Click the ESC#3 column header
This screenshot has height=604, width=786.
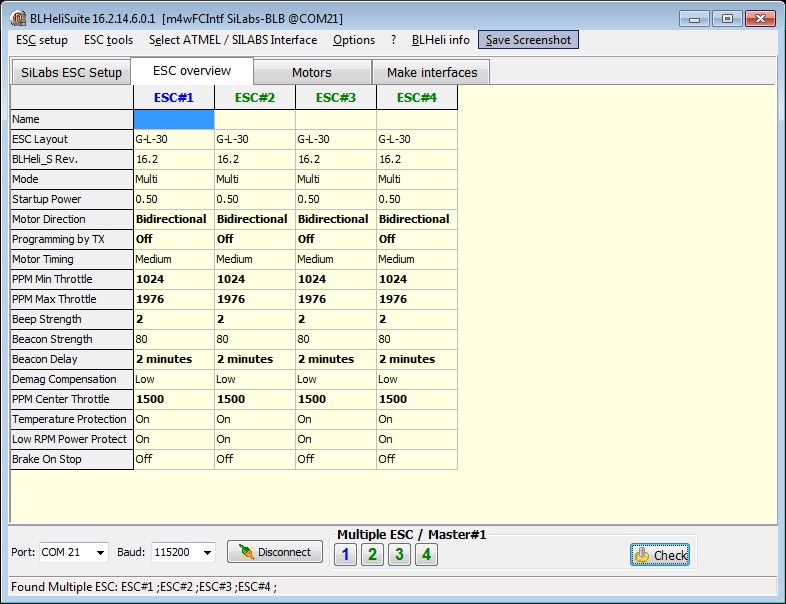tap(336, 97)
